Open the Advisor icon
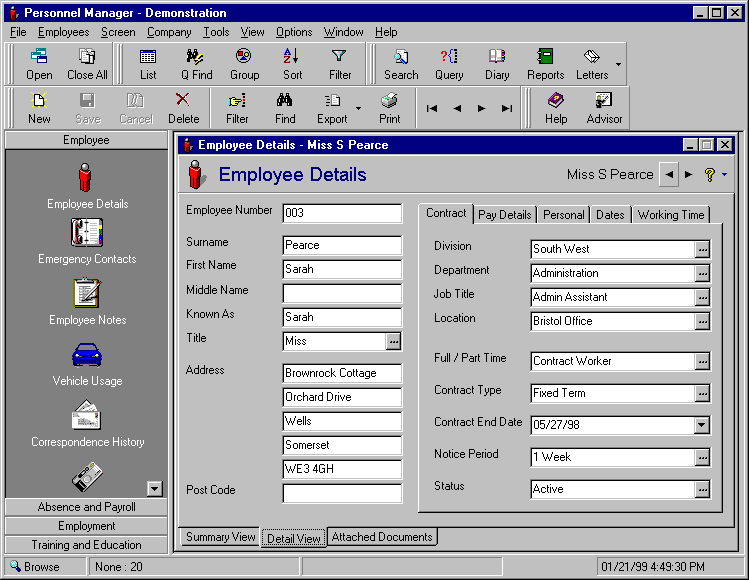 tap(604, 108)
